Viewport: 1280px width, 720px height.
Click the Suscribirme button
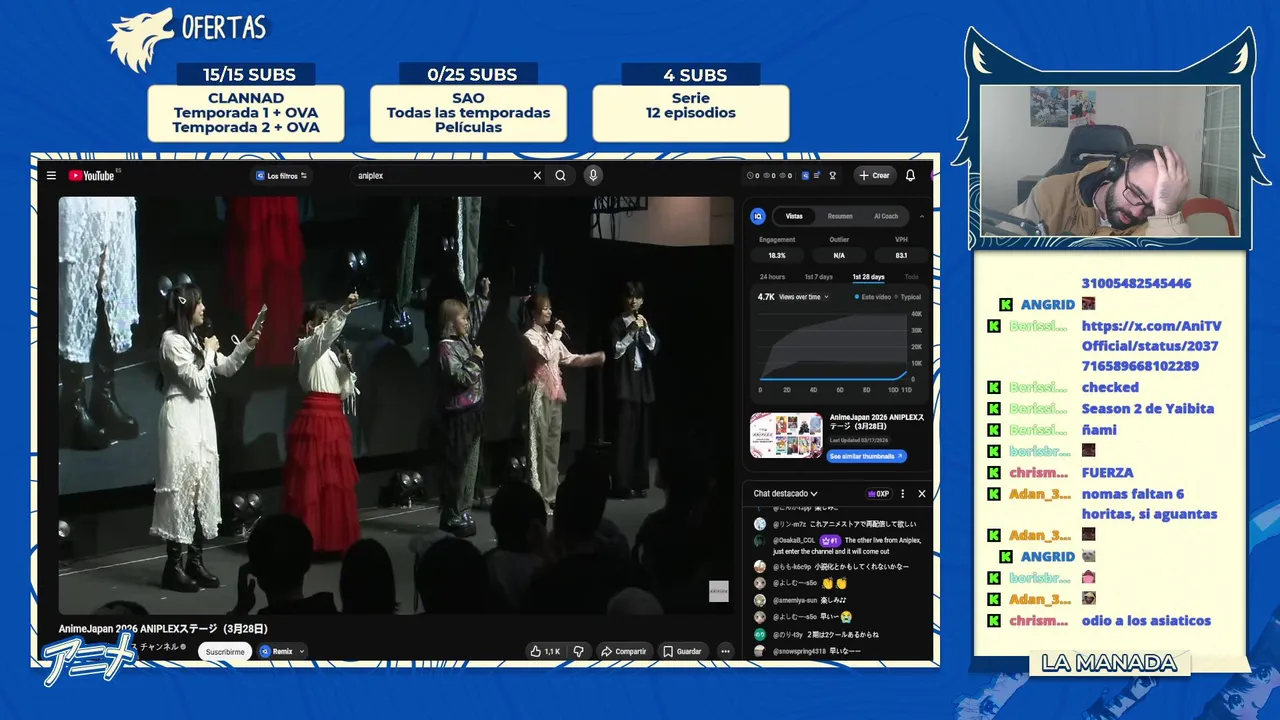(x=224, y=651)
